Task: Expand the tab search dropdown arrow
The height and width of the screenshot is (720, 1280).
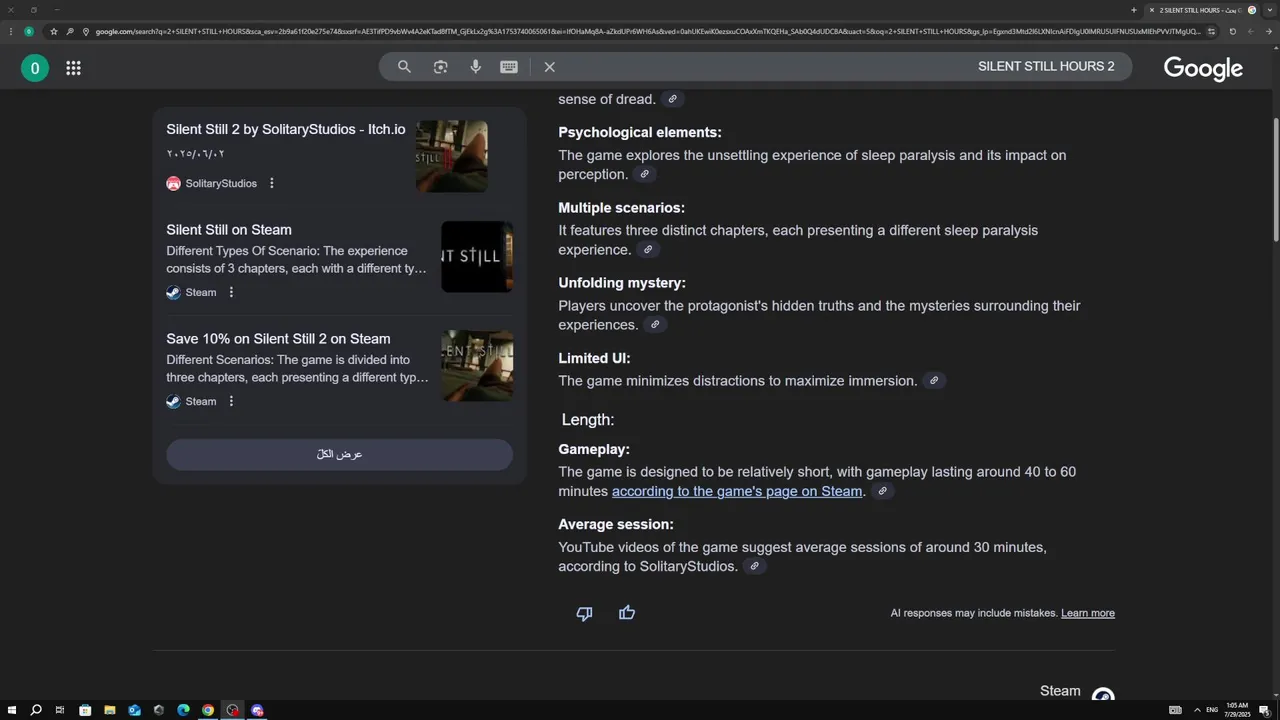Action: pyautogui.click(x=1269, y=10)
